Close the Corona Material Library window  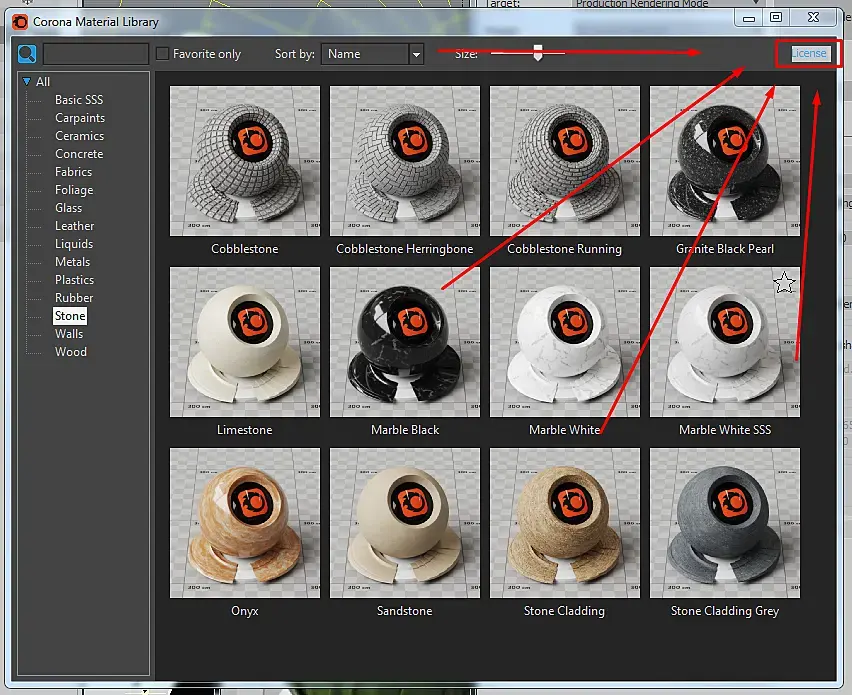pos(813,17)
